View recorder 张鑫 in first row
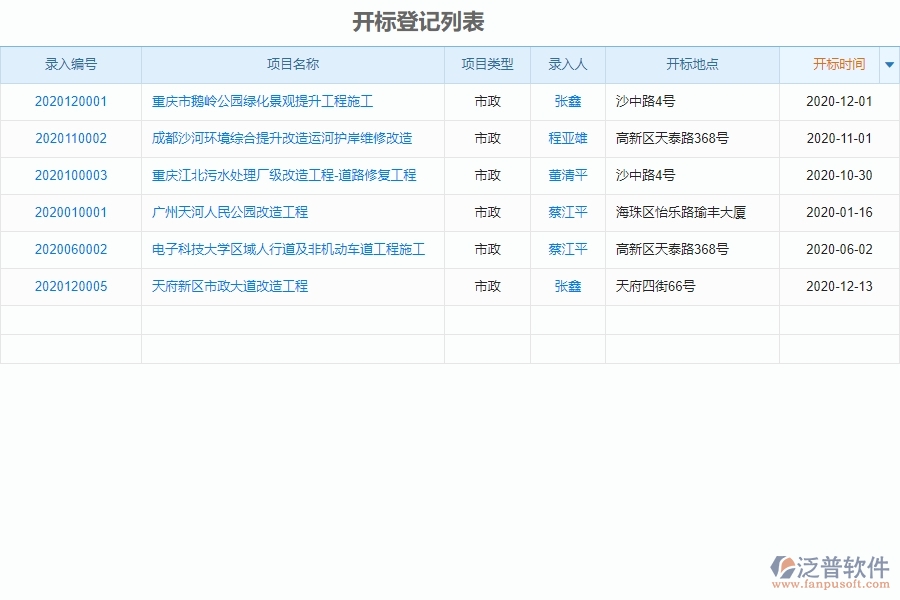900x600 pixels. [567, 101]
